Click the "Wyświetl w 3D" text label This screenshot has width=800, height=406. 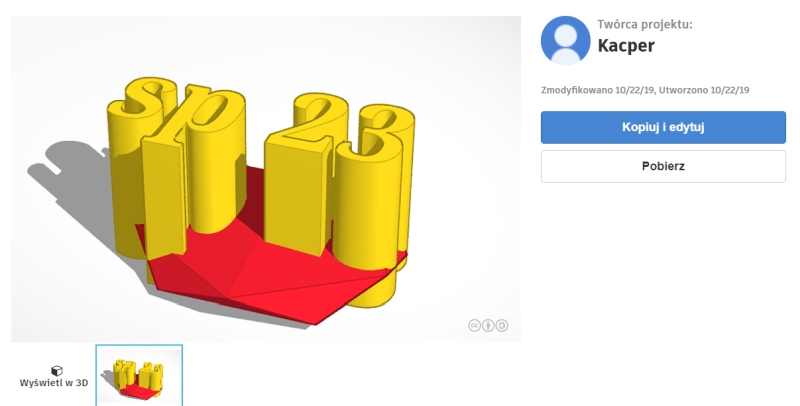(54, 383)
